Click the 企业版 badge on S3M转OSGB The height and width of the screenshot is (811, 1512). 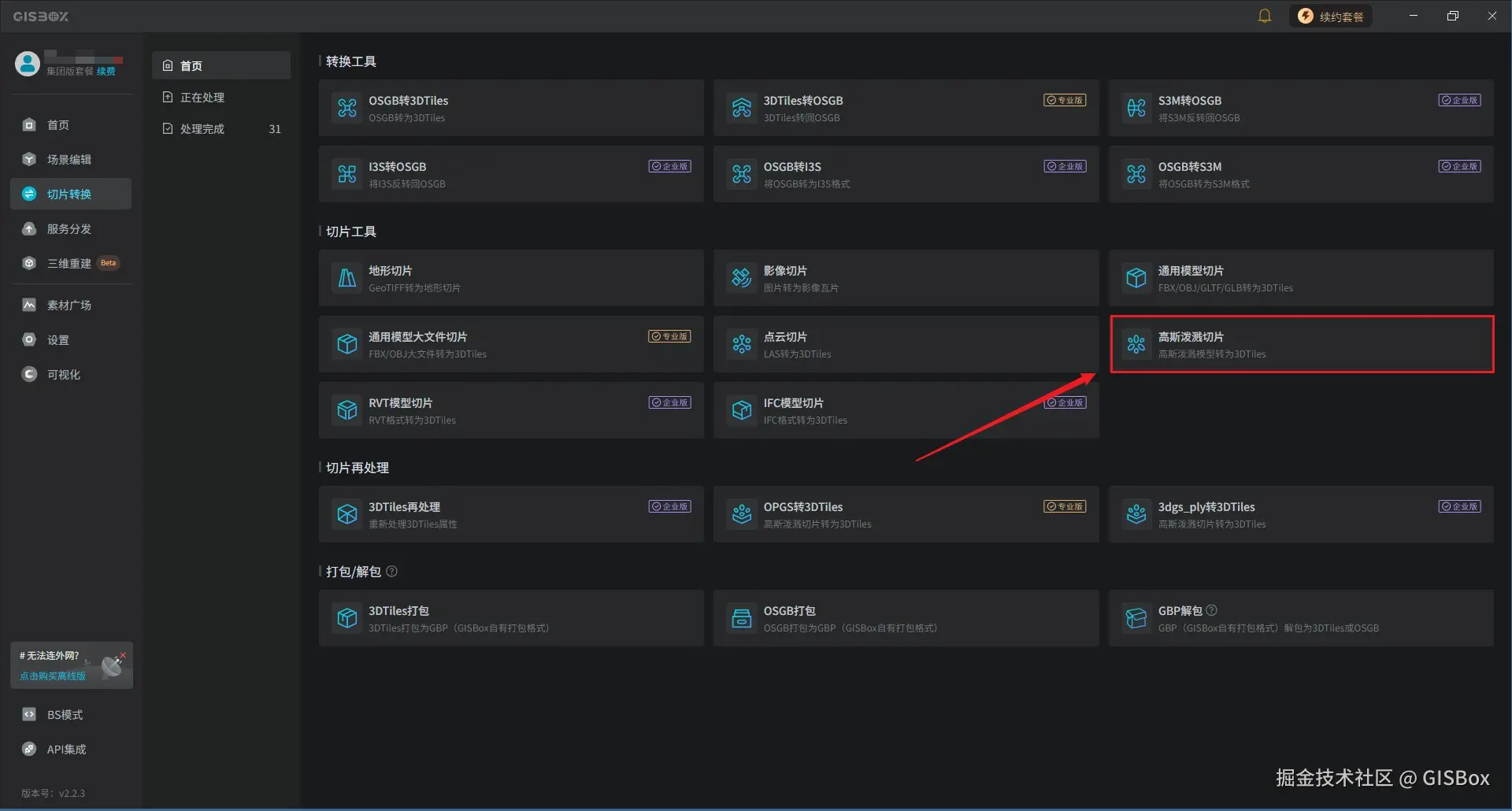(x=1459, y=100)
